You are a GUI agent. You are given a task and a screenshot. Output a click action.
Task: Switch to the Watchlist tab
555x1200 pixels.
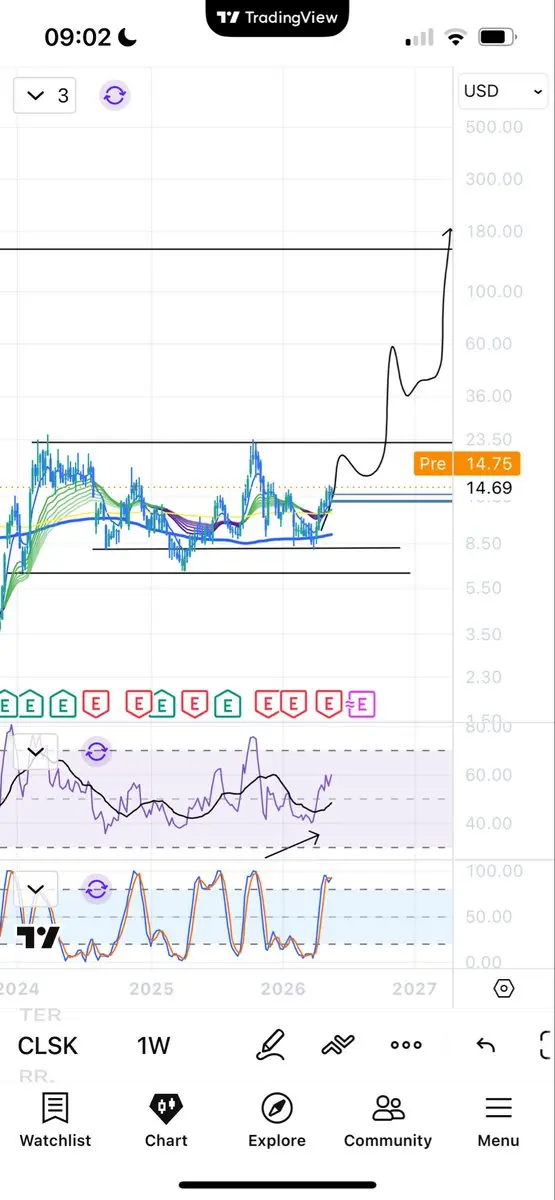click(x=55, y=1119)
